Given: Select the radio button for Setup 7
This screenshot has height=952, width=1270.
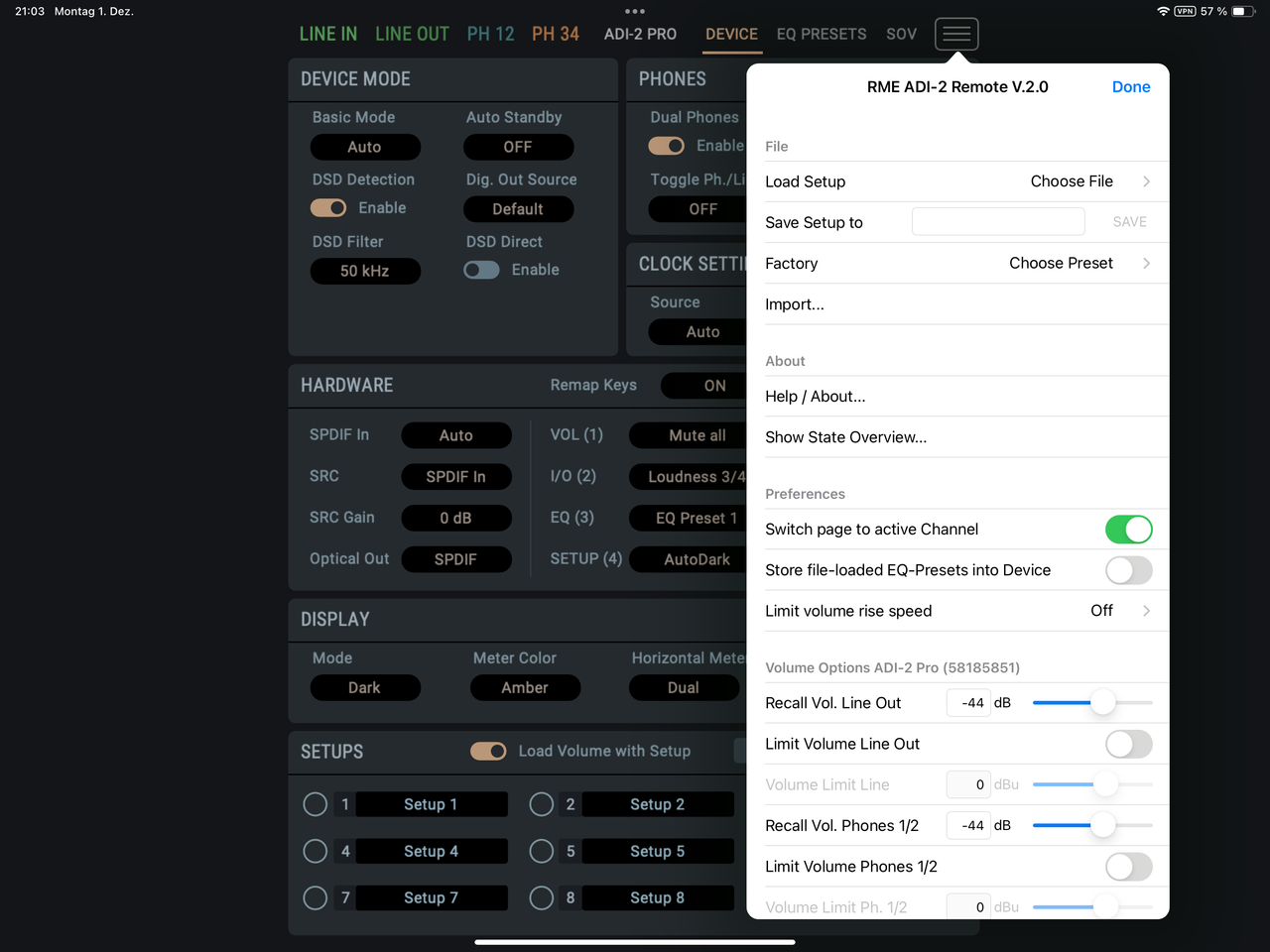Looking at the screenshot, I should coord(316,897).
